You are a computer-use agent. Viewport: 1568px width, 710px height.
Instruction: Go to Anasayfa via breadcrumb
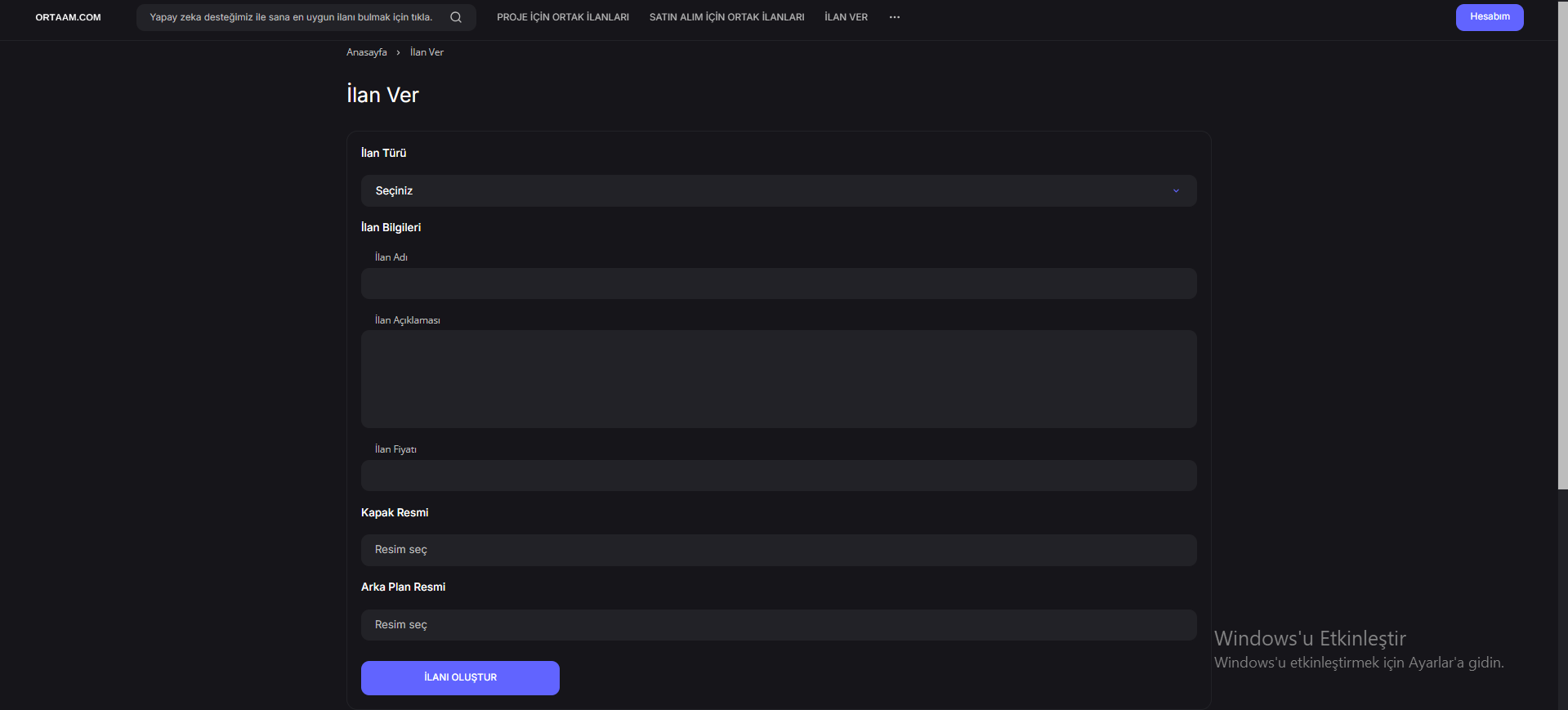(366, 52)
